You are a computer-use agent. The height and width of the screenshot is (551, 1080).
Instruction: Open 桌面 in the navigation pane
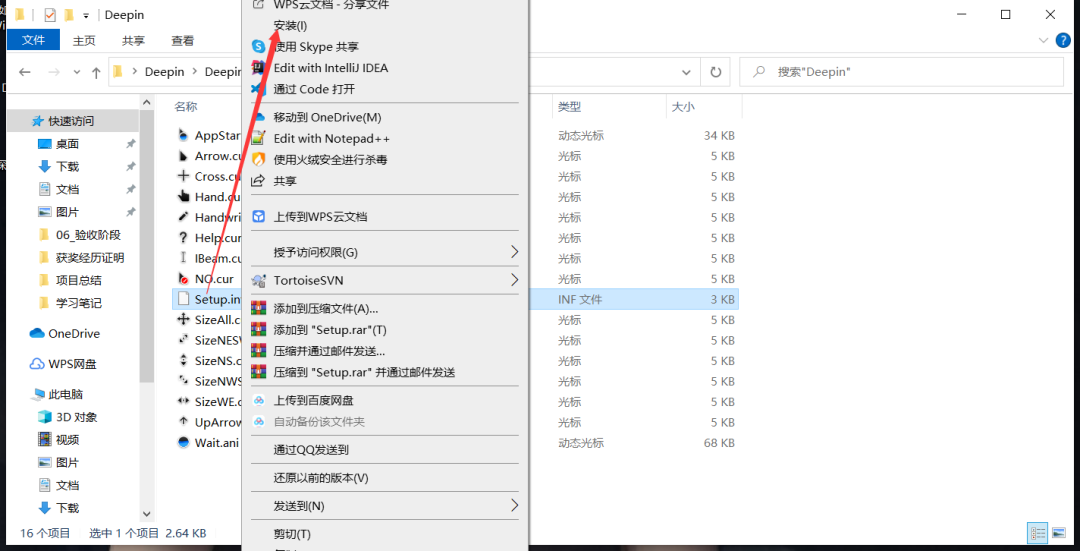(x=68, y=144)
